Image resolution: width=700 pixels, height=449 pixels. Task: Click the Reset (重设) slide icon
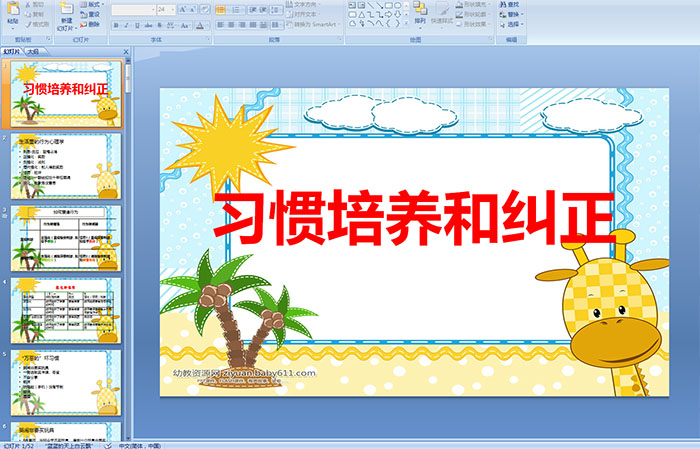coord(83,14)
